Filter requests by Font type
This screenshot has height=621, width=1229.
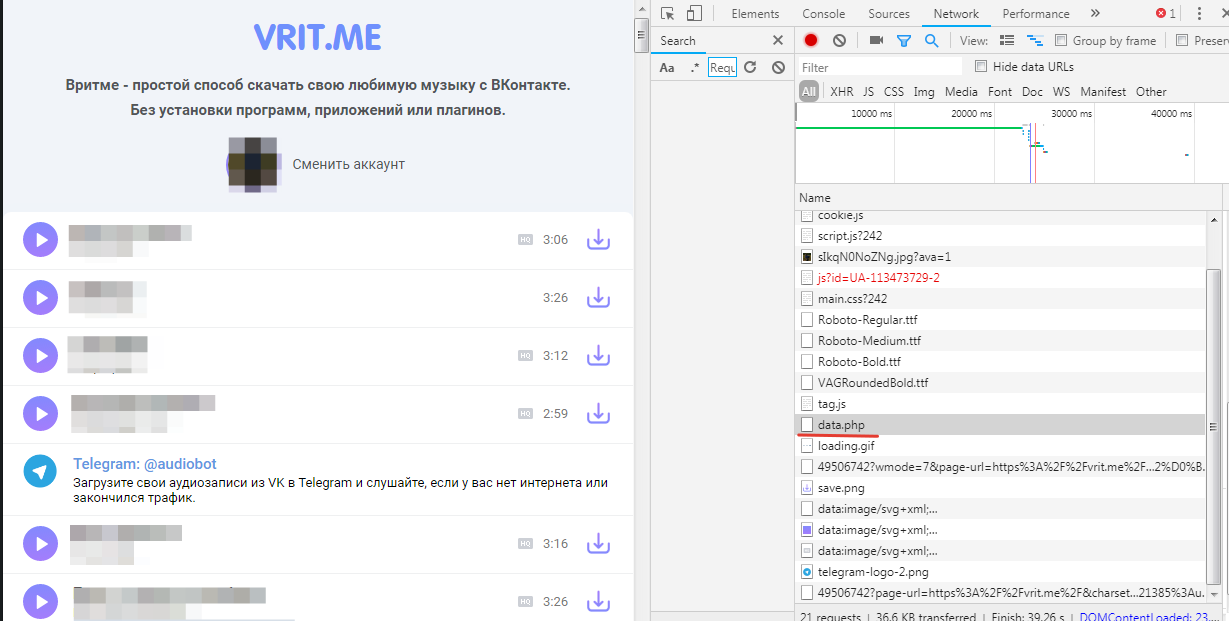[x=1000, y=92]
